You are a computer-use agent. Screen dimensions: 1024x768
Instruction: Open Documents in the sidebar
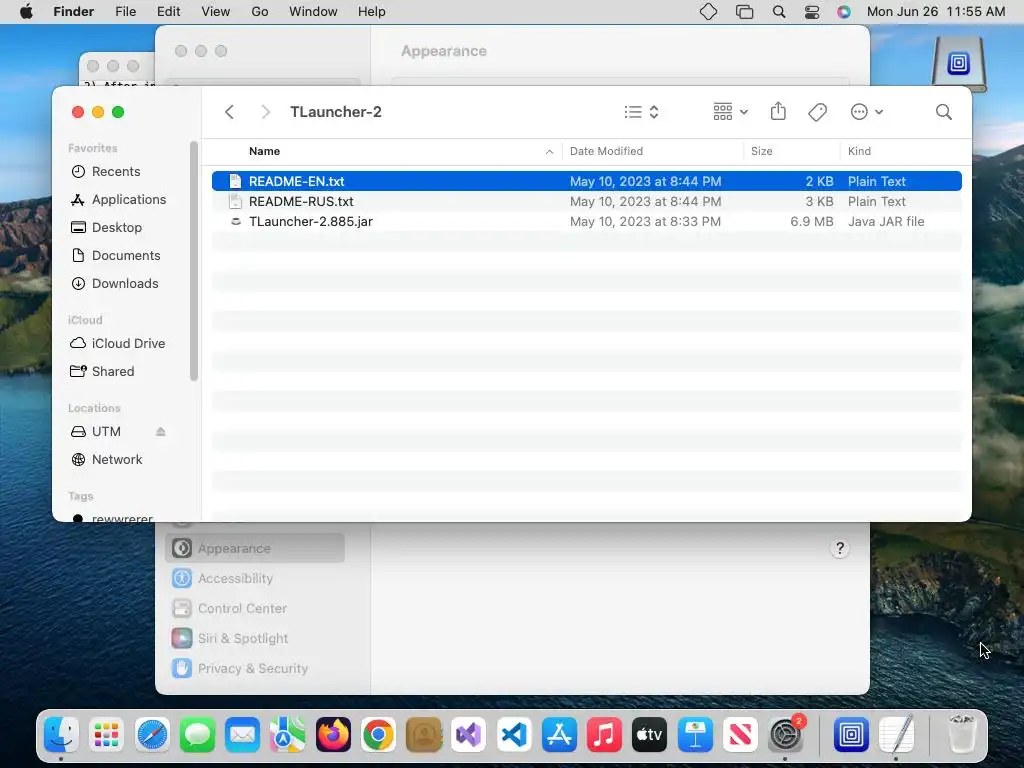(x=125, y=255)
